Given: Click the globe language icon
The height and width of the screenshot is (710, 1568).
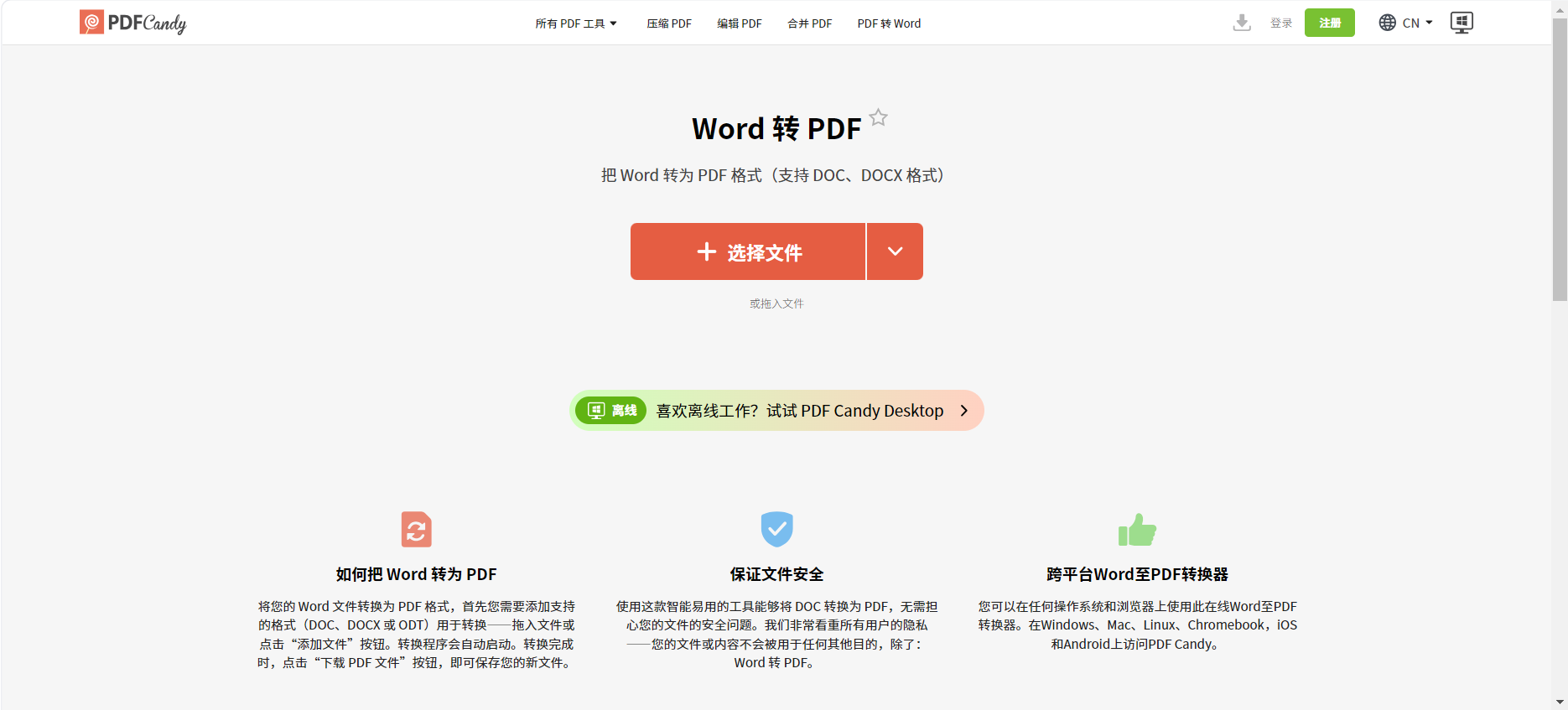Looking at the screenshot, I should tap(1388, 23).
